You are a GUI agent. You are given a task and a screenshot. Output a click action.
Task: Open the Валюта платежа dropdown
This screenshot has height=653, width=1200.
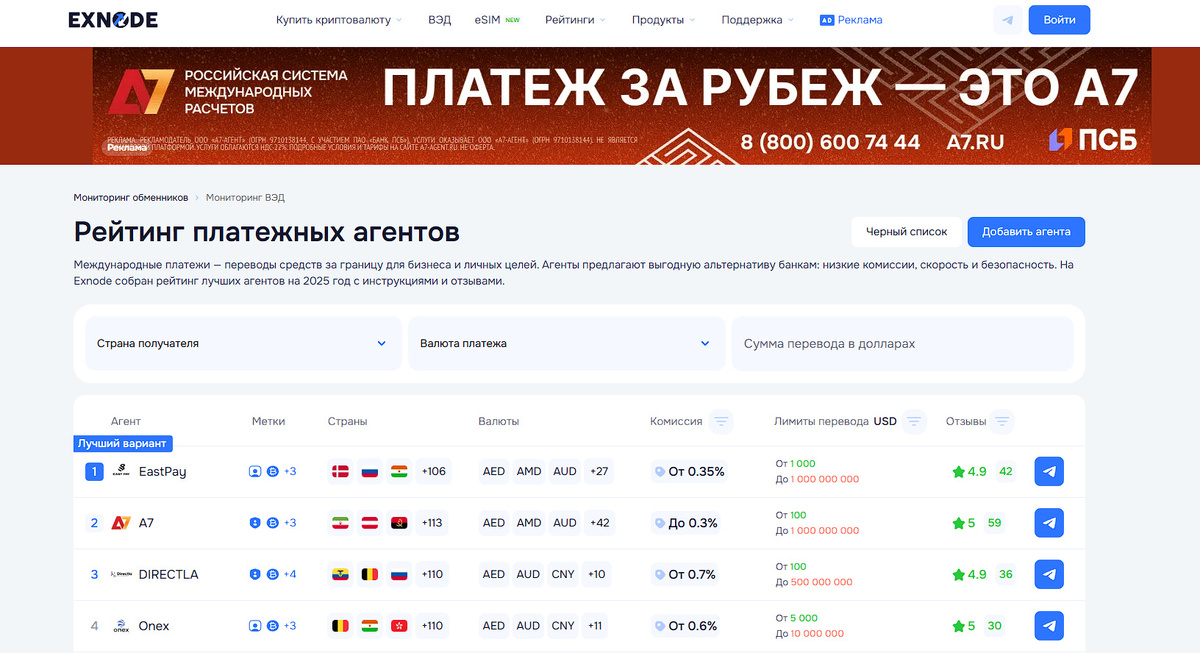pyautogui.click(x=566, y=343)
